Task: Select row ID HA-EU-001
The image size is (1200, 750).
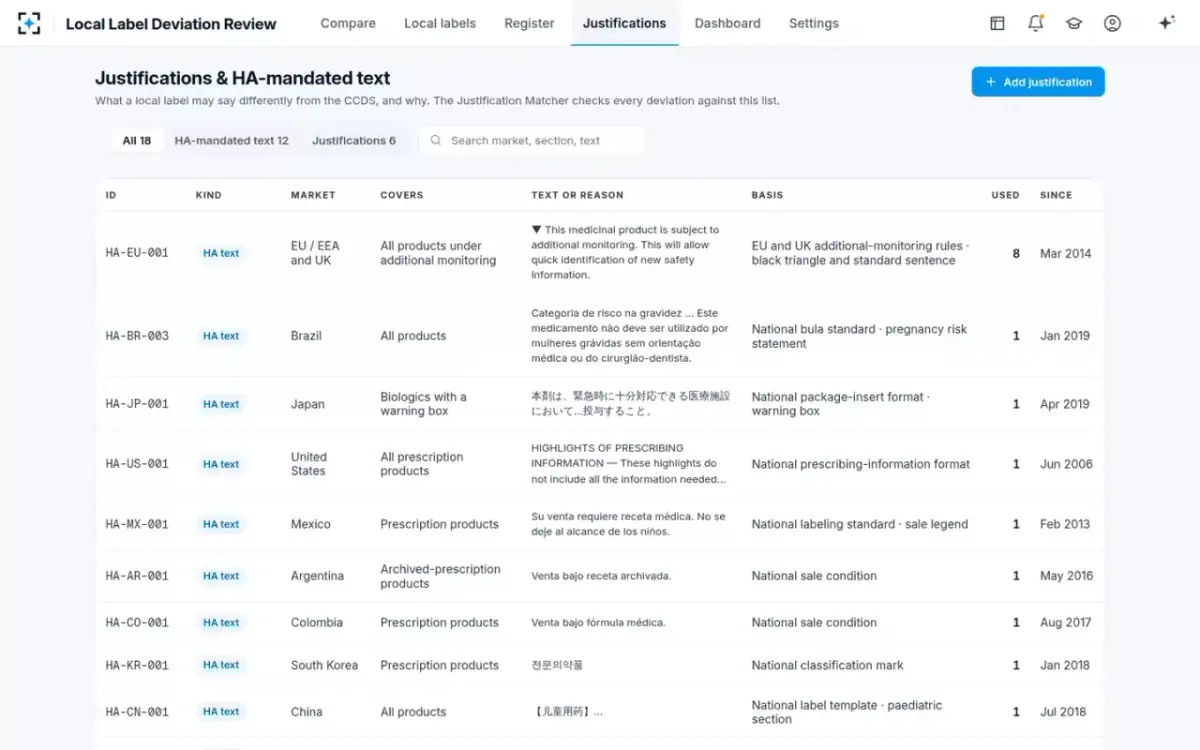Action: (137, 253)
